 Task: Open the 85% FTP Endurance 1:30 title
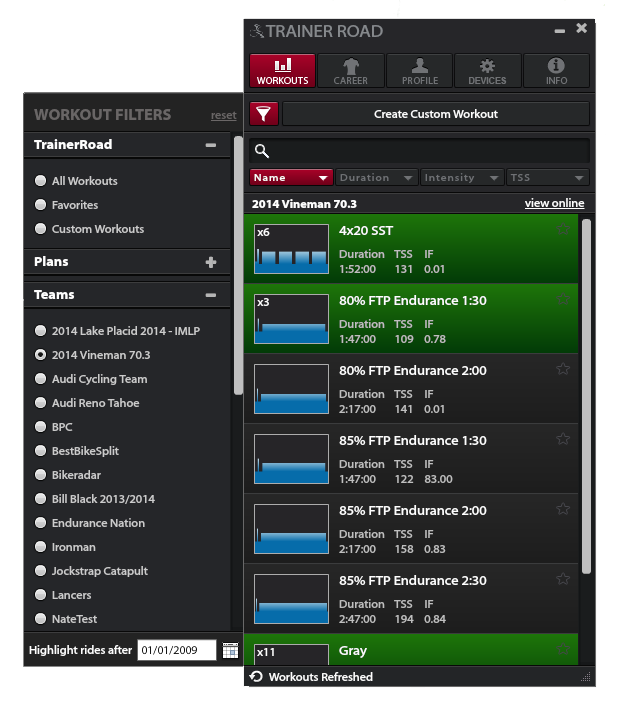point(413,440)
